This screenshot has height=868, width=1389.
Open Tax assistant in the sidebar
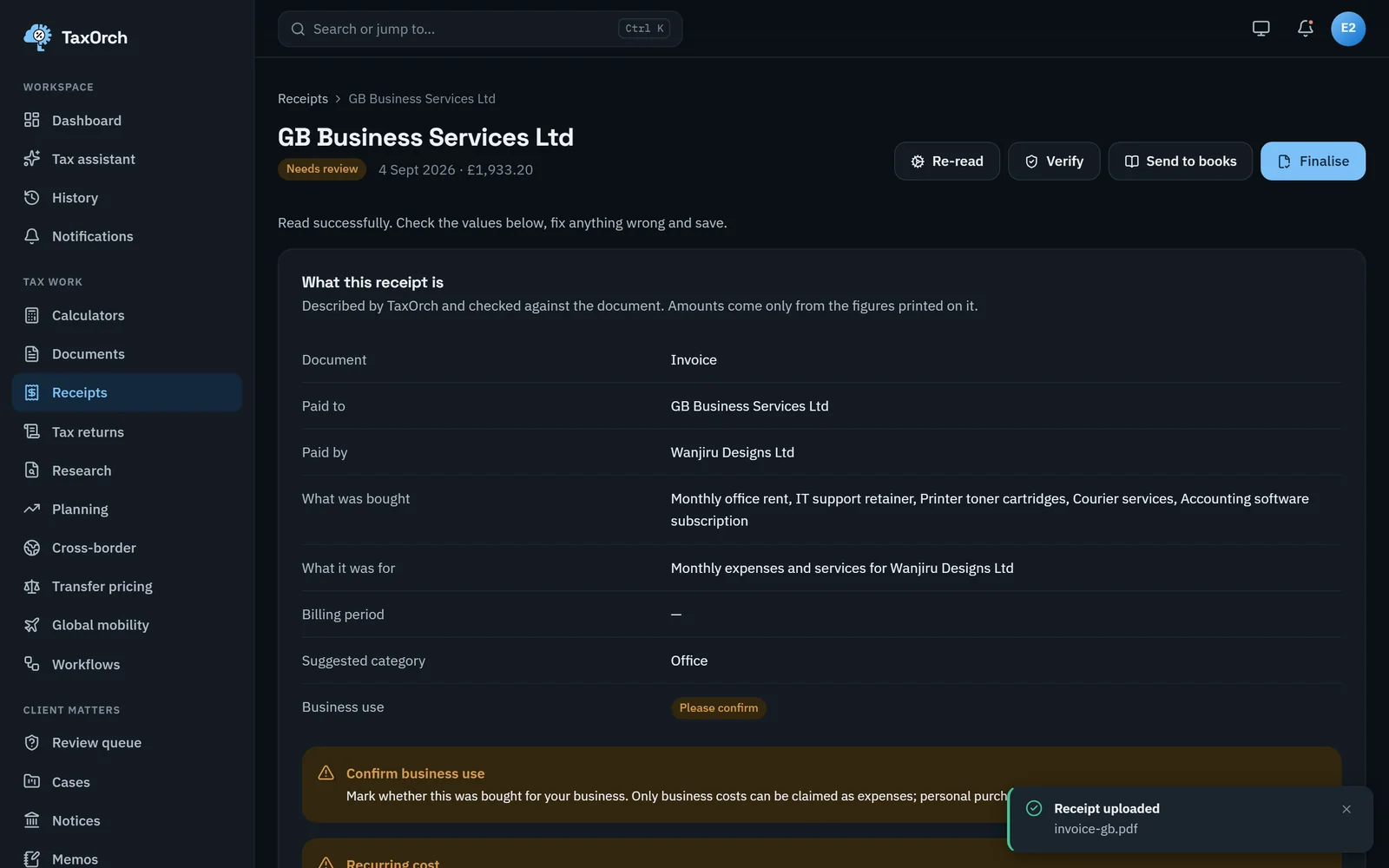click(127, 159)
